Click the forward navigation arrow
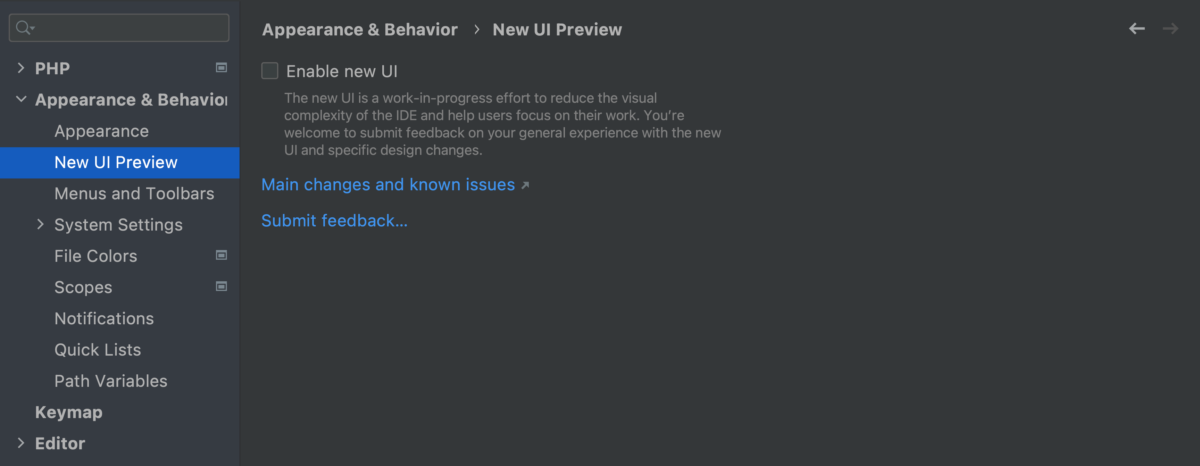 pyautogui.click(x=1170, y=29)
